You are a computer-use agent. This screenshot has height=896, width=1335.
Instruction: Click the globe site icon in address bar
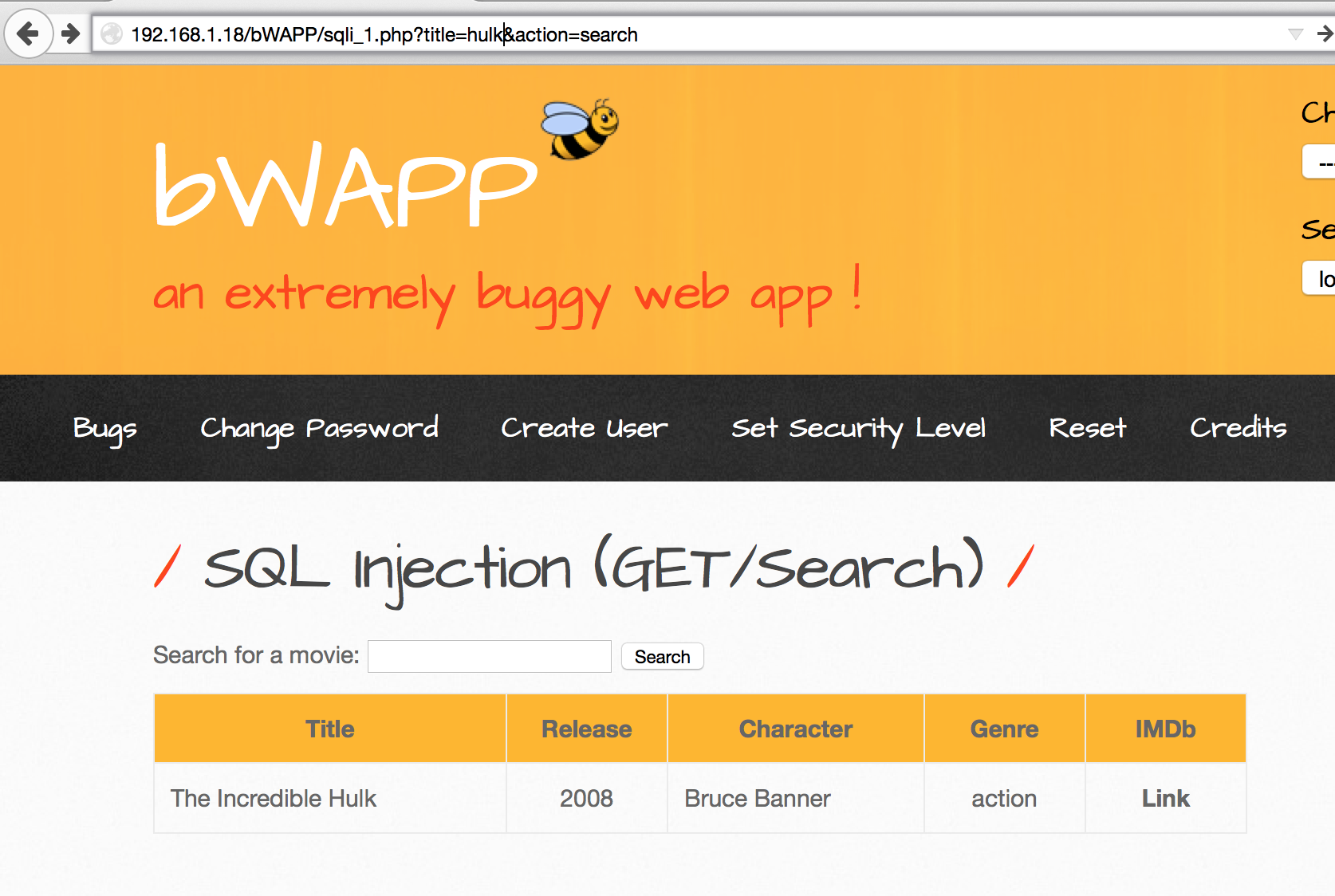(x=112, y=34)
